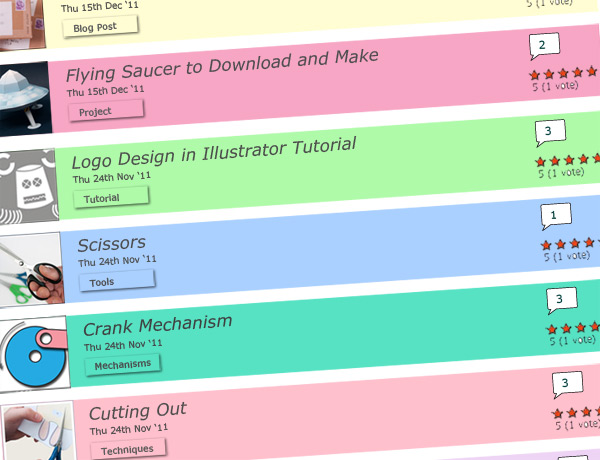This screenshot has height=460, width=600.
Task: Click the Techniques category button
Action: click(128, 449)
